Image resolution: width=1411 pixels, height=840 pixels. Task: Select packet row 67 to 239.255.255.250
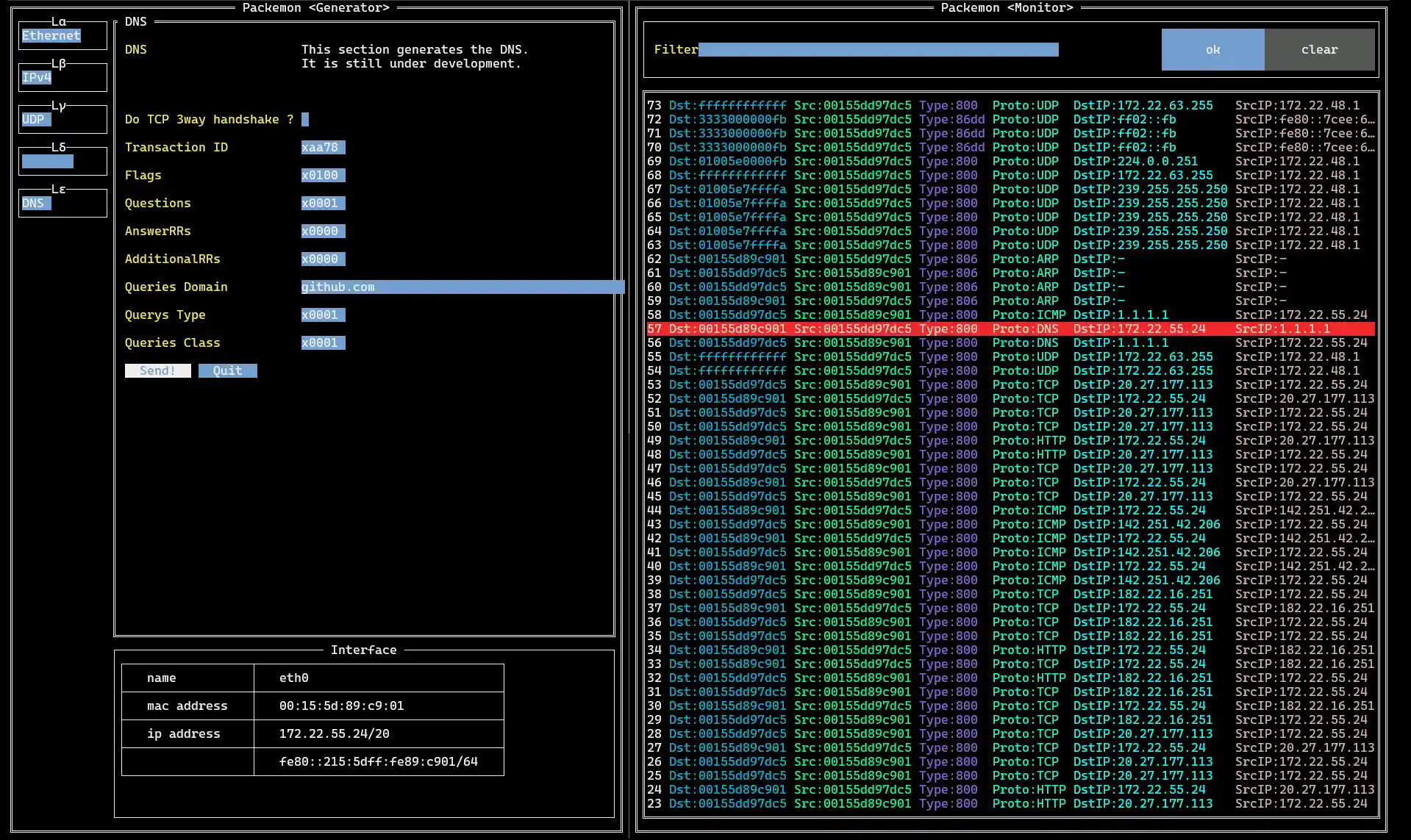(x=1011, y=189)
